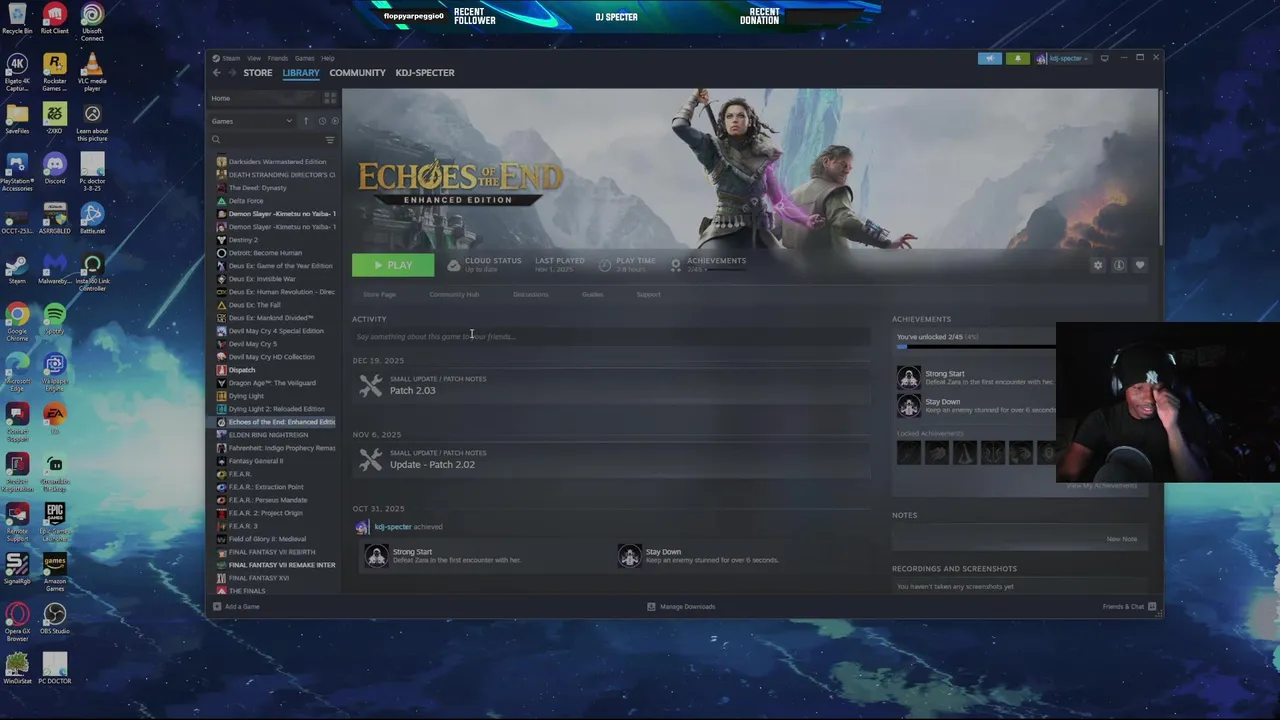Expand the Games filter dropdown
This screenshot has width=1280, height=720.
(252, 121)
